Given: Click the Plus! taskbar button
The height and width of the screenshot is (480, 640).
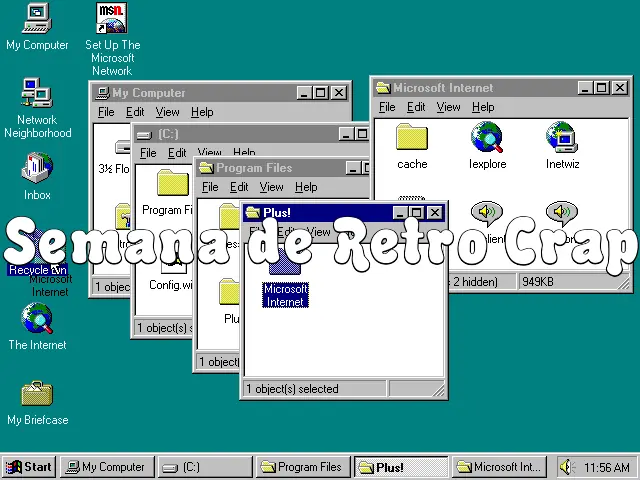Looking at the screenshot, I should point(401,467).
